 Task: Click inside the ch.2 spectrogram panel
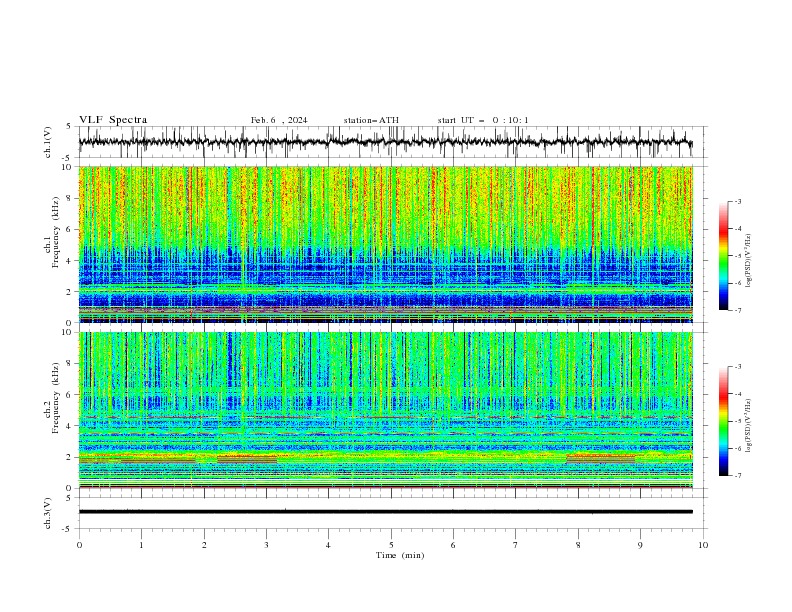coord(386,410)
